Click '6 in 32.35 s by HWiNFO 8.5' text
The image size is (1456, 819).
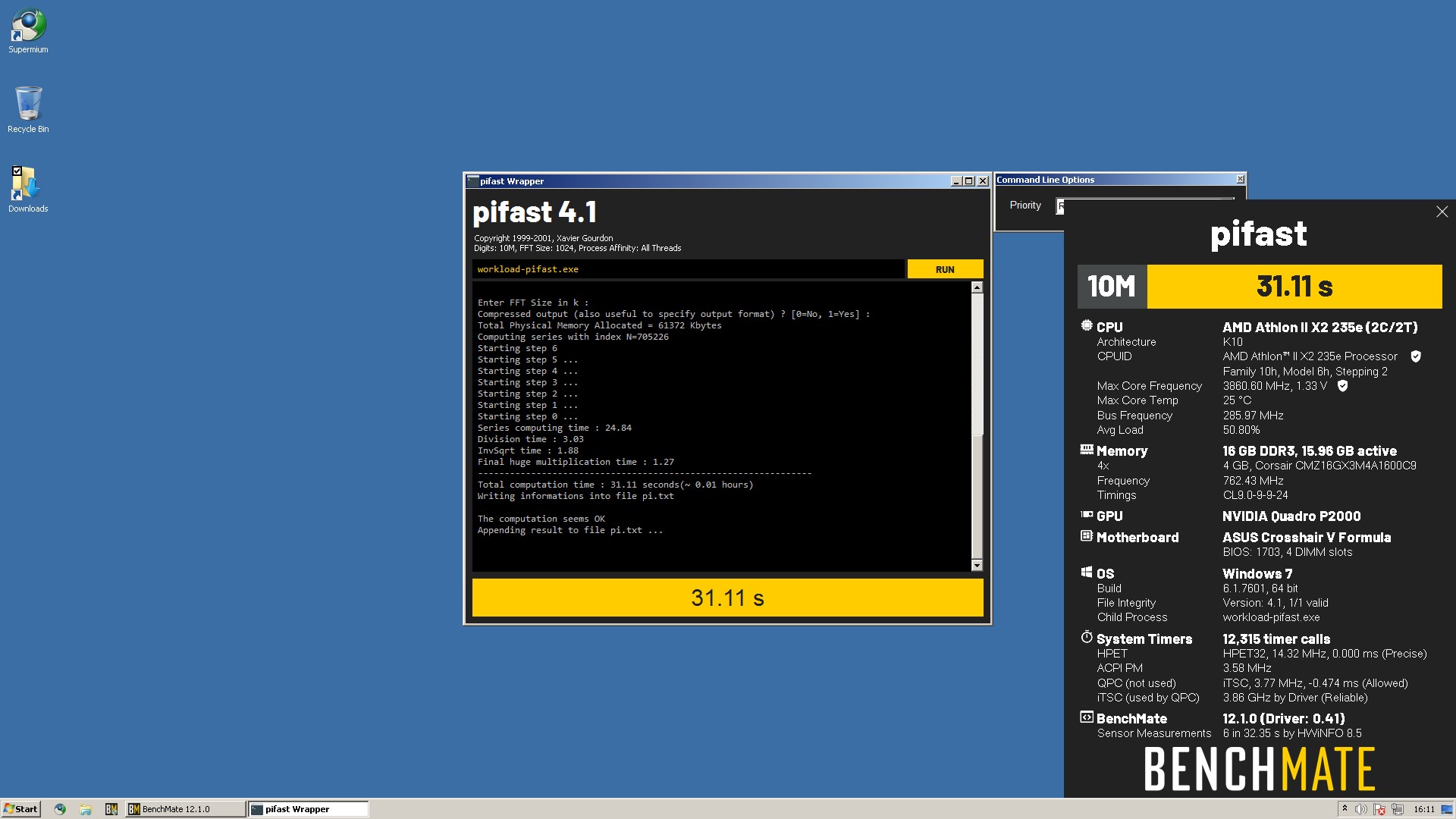tap(1292, 733)
